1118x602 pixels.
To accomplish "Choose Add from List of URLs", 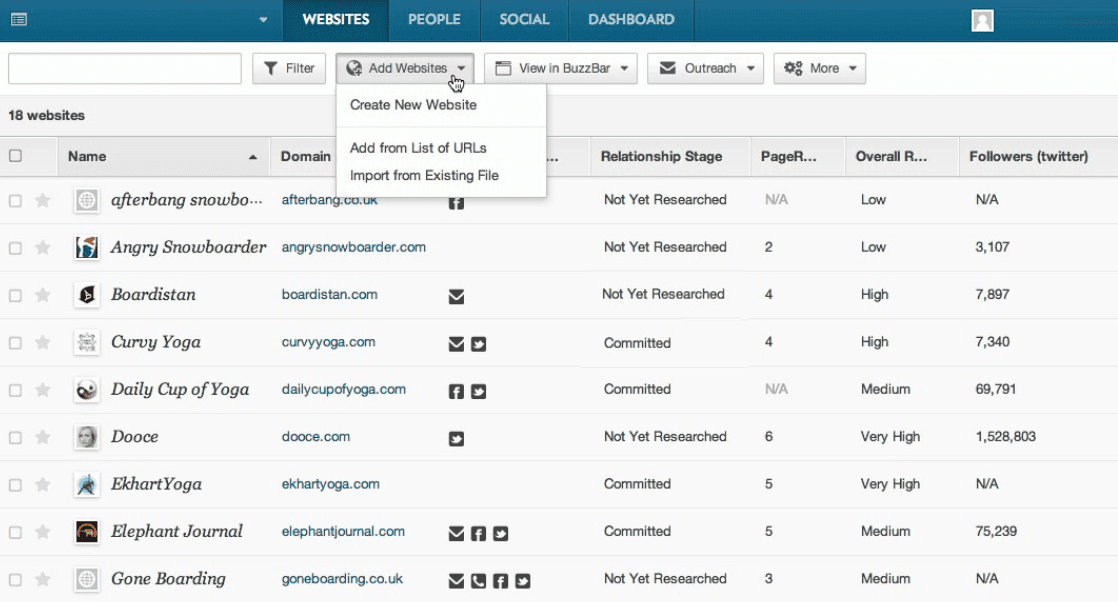I will pyautogui.click(x=418, y=148).
